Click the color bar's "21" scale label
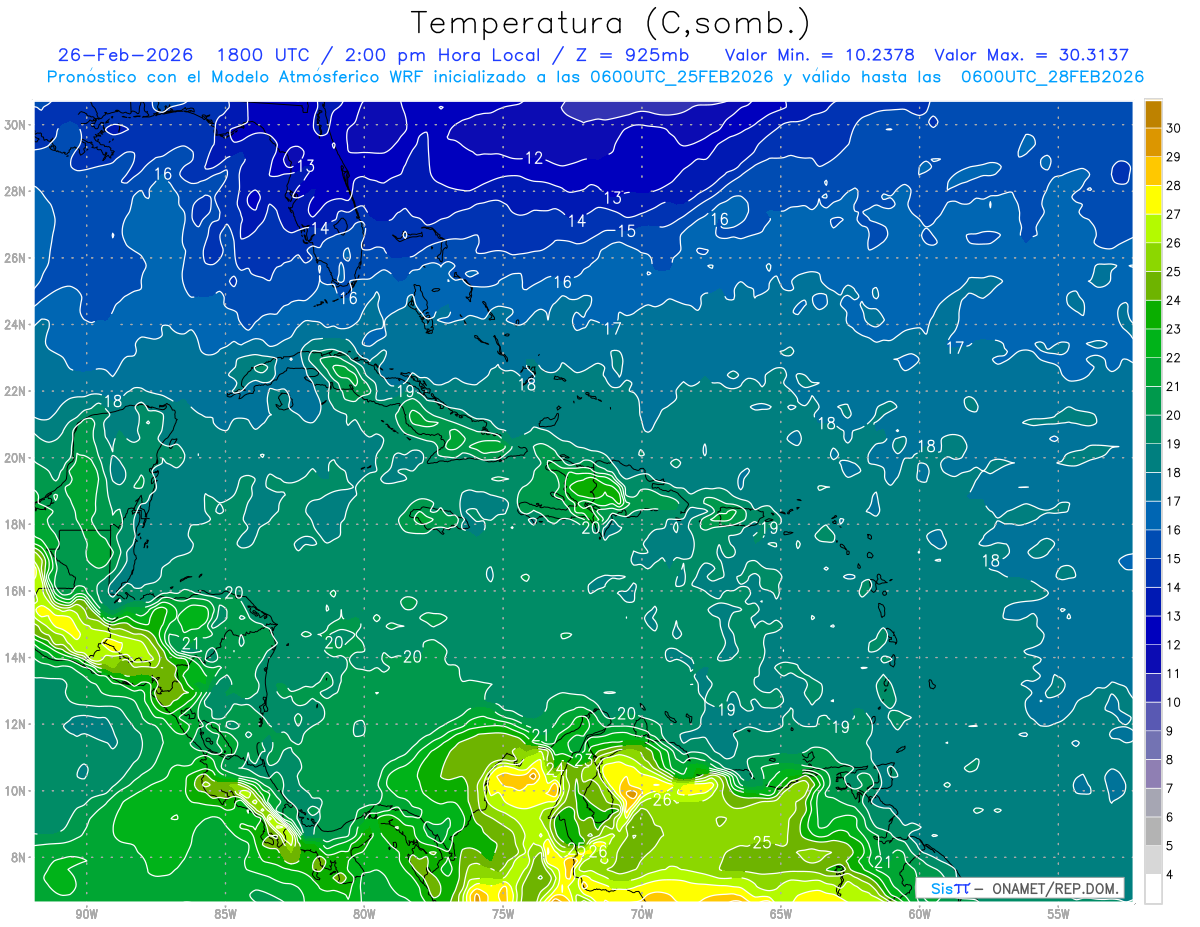Screen dimensions: 1200x927 point(1174,387)
